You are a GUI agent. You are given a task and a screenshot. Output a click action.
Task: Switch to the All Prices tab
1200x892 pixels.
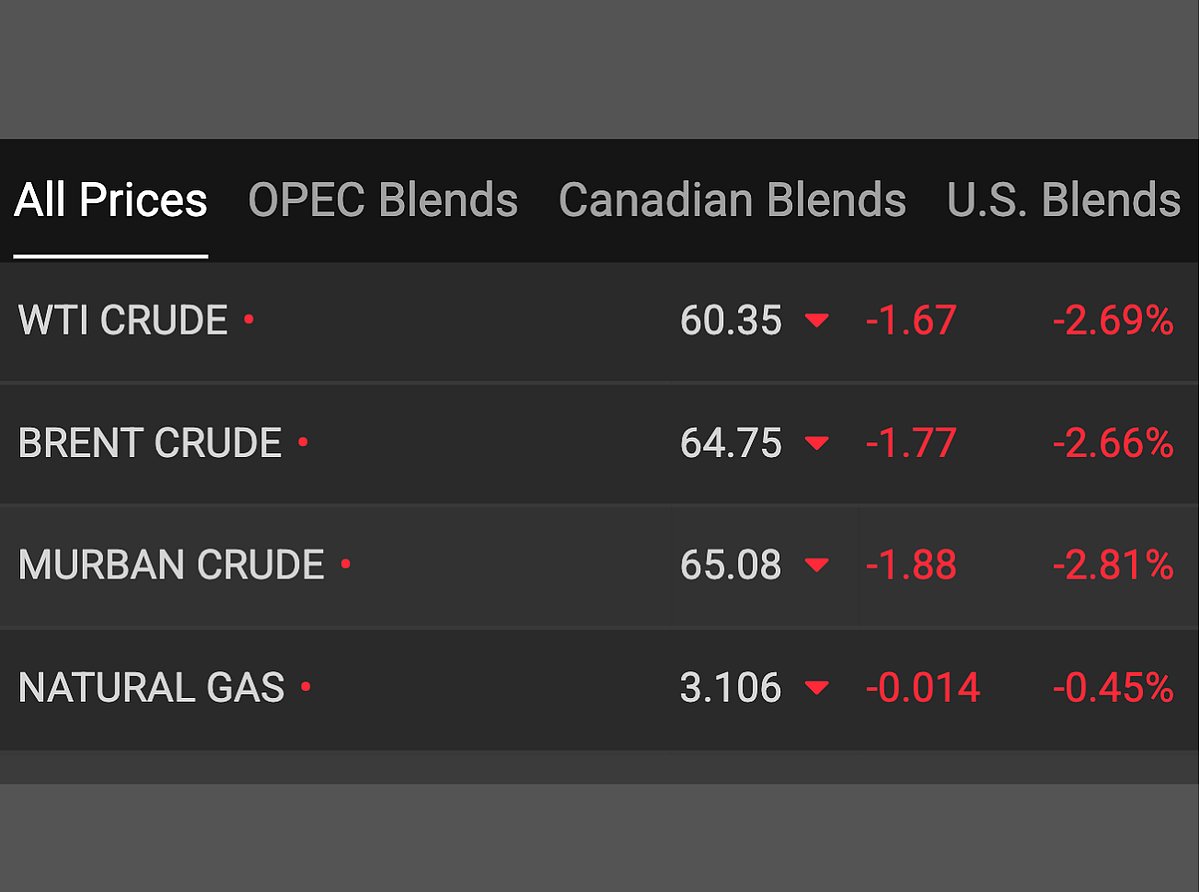110,200
